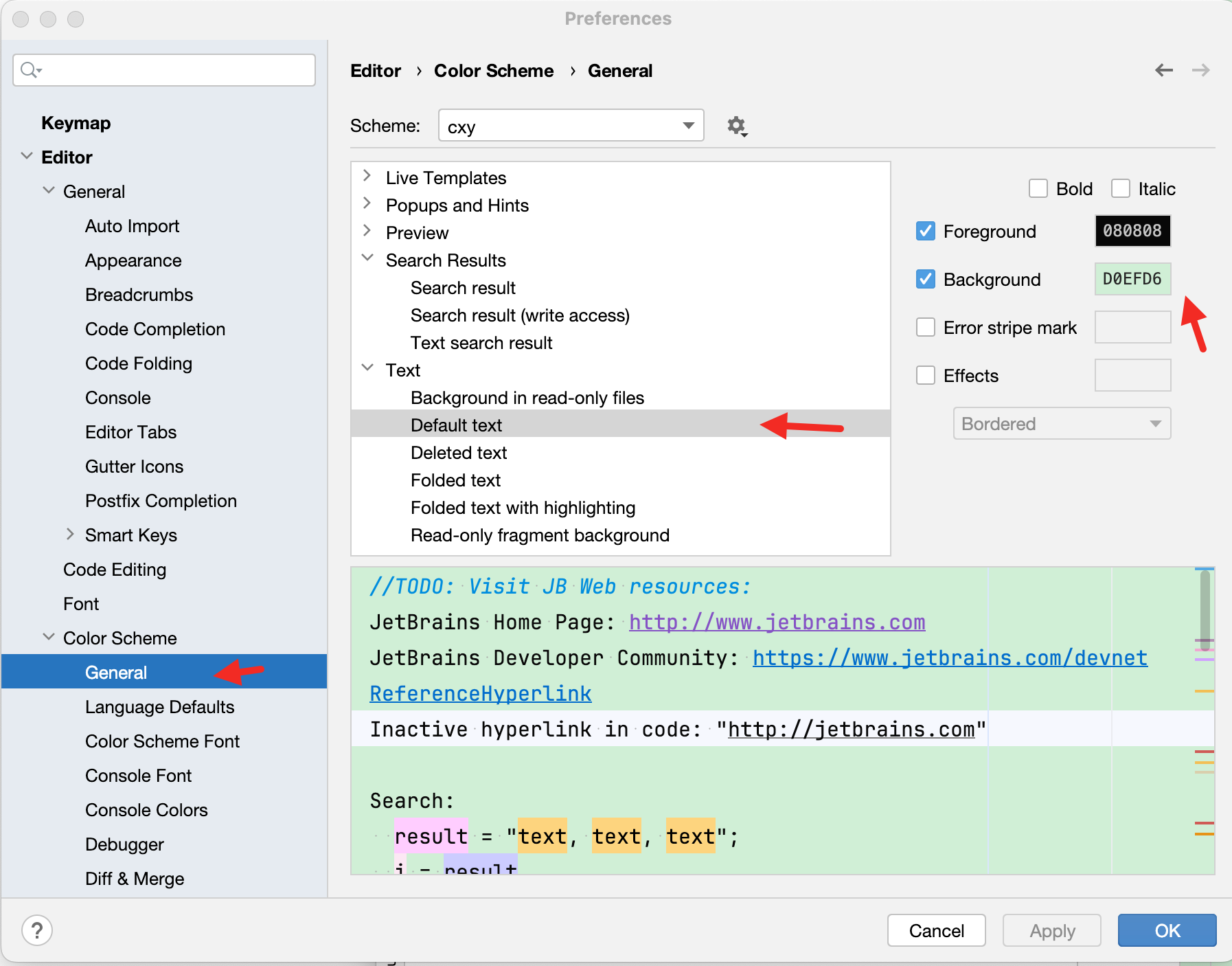
Task: Select Language Defaults in the sidebar
Action: click(159, 707)
